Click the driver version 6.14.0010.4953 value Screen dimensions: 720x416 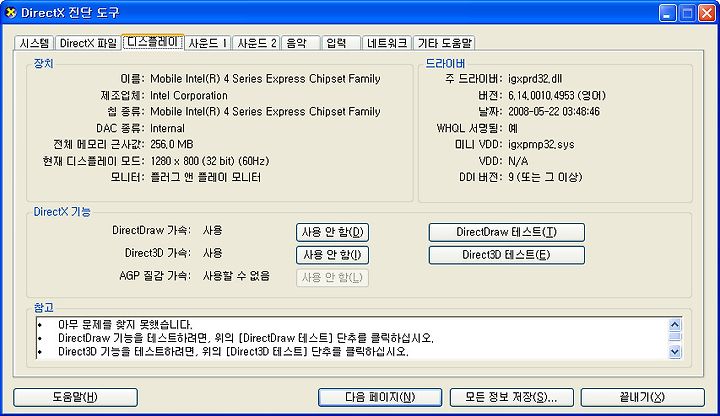(557, 96)
